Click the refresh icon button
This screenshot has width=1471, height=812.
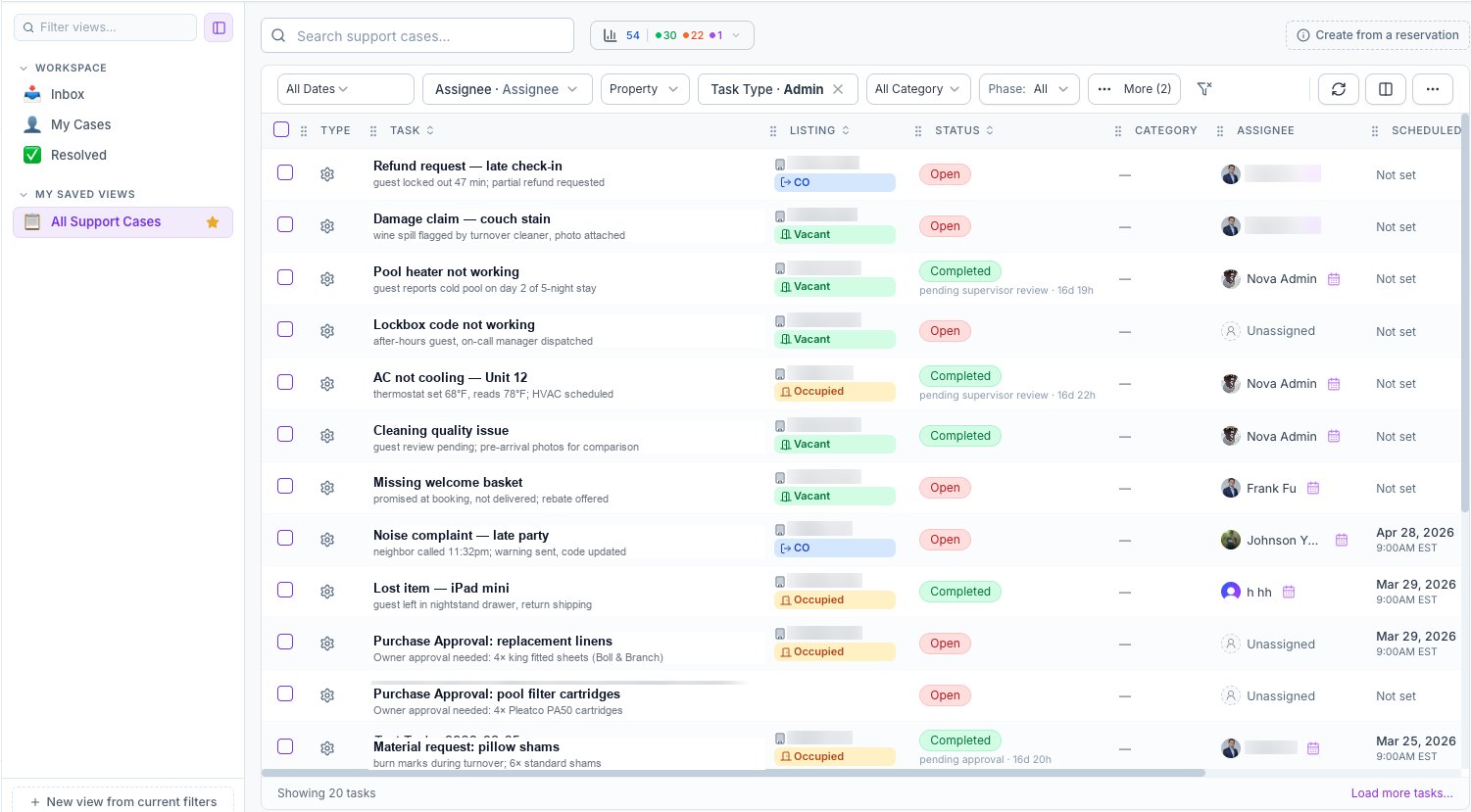[1339, 89]
